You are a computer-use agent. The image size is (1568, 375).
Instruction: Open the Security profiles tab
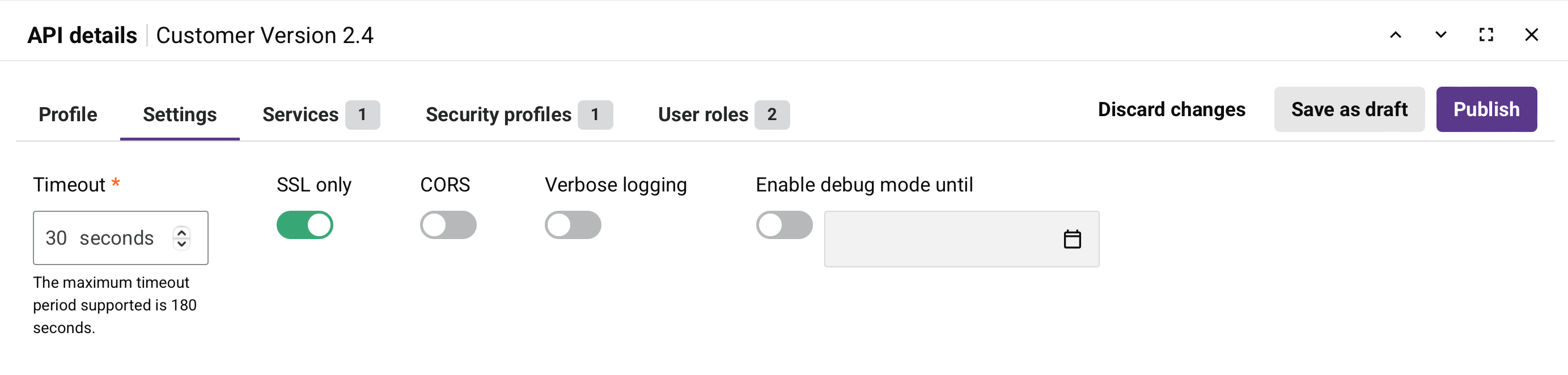[498, 114]
